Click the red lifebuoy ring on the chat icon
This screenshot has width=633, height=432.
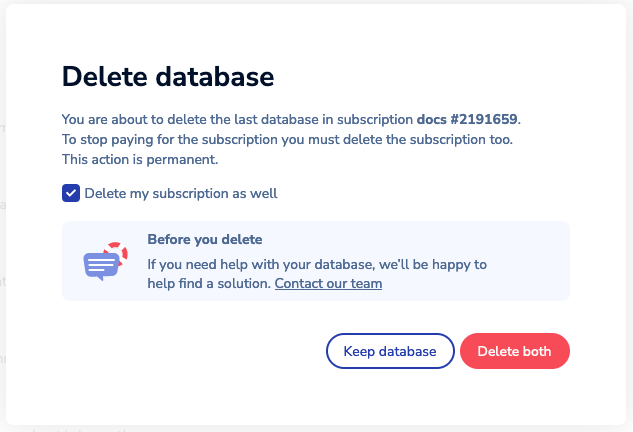pyautogui.click(x=116, y=249)
